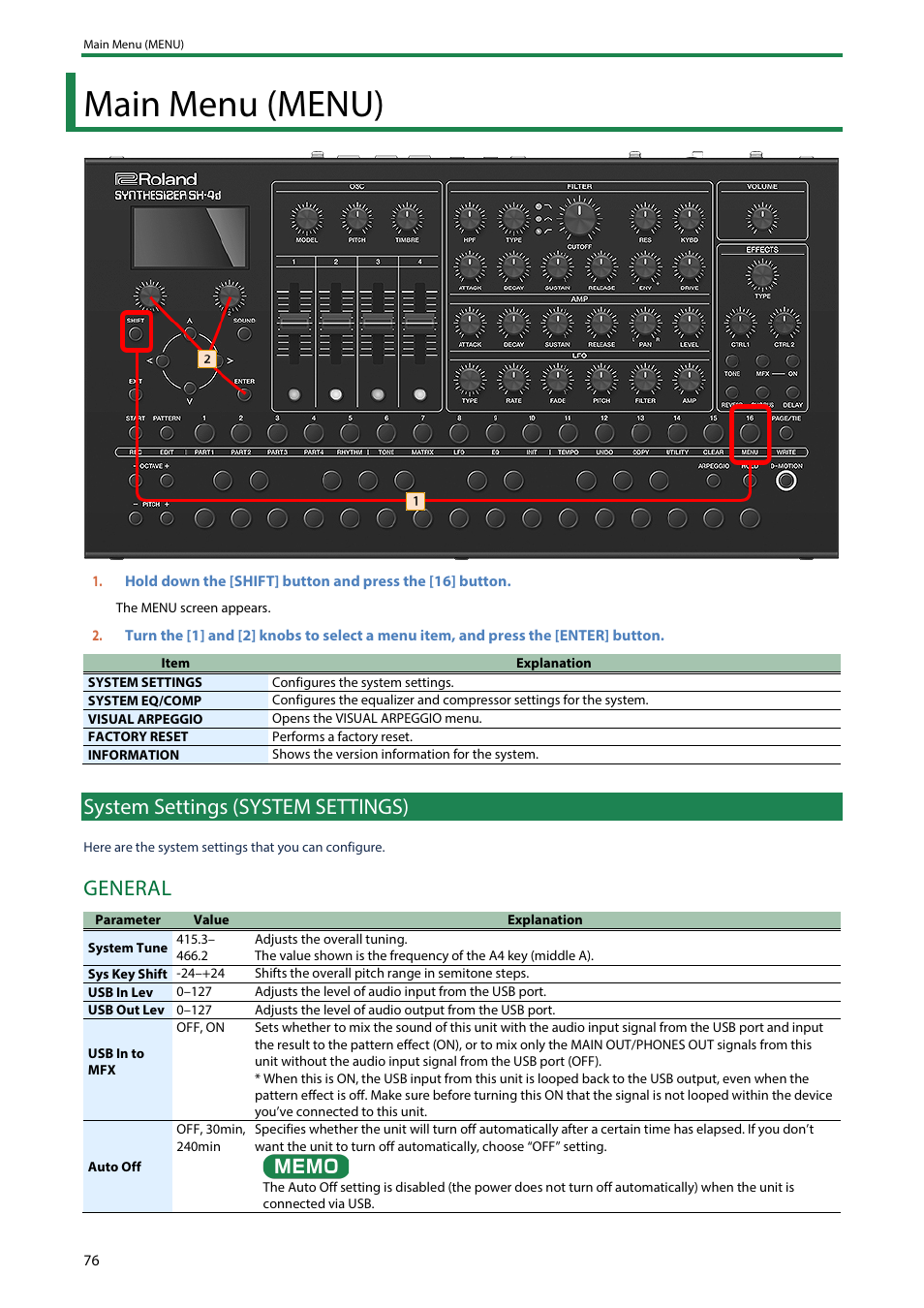The image size is (924, 1308).
Task: Click step button 11 labeled TEMPO
Action: pos(568,433)
